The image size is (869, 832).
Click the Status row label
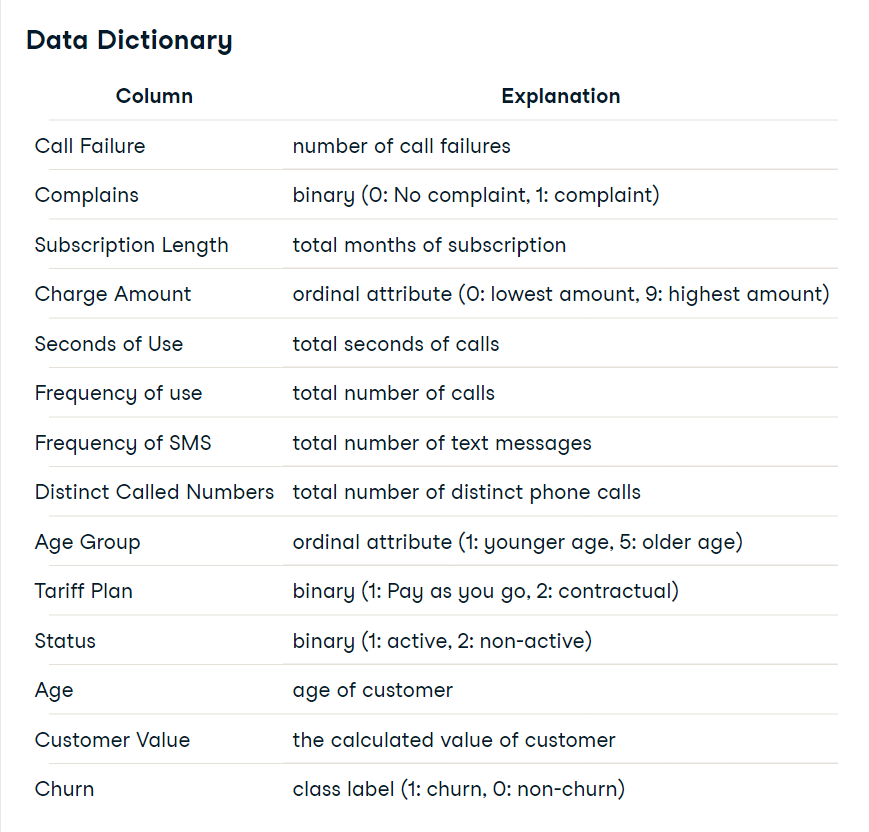[x=65, y=641]
